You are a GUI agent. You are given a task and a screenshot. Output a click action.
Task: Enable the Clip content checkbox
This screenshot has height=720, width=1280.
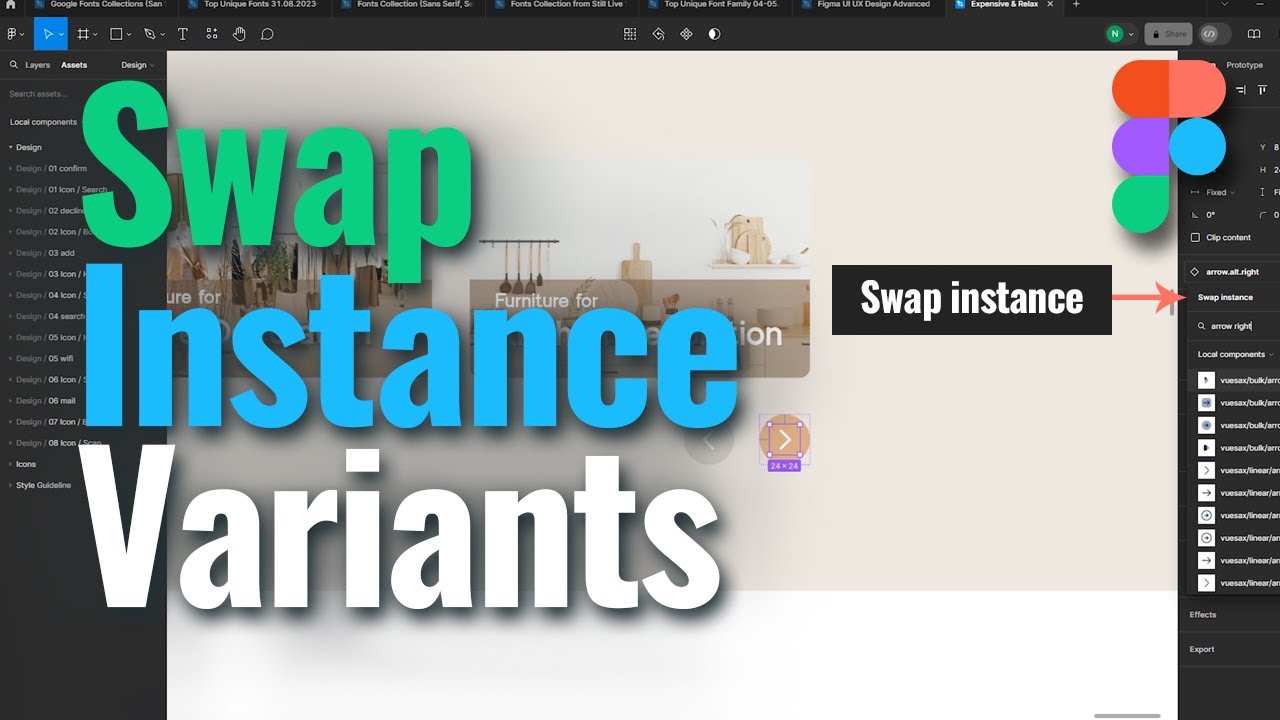click(1195, 237)
